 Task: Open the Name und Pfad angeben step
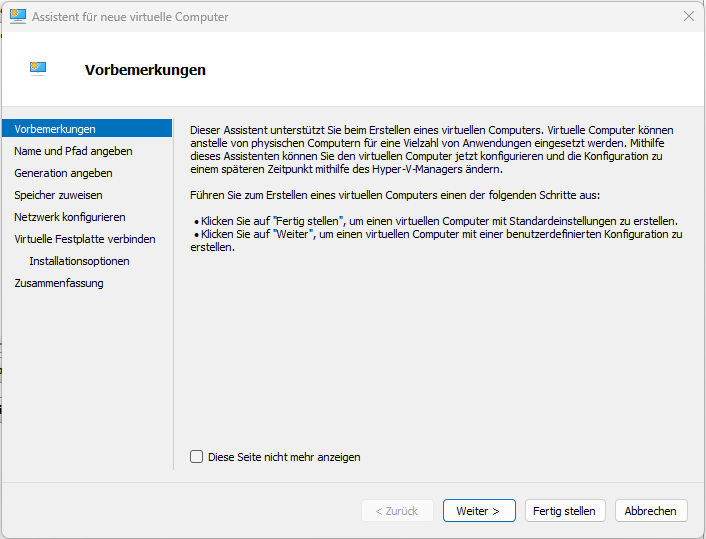(x=73, y=151)
